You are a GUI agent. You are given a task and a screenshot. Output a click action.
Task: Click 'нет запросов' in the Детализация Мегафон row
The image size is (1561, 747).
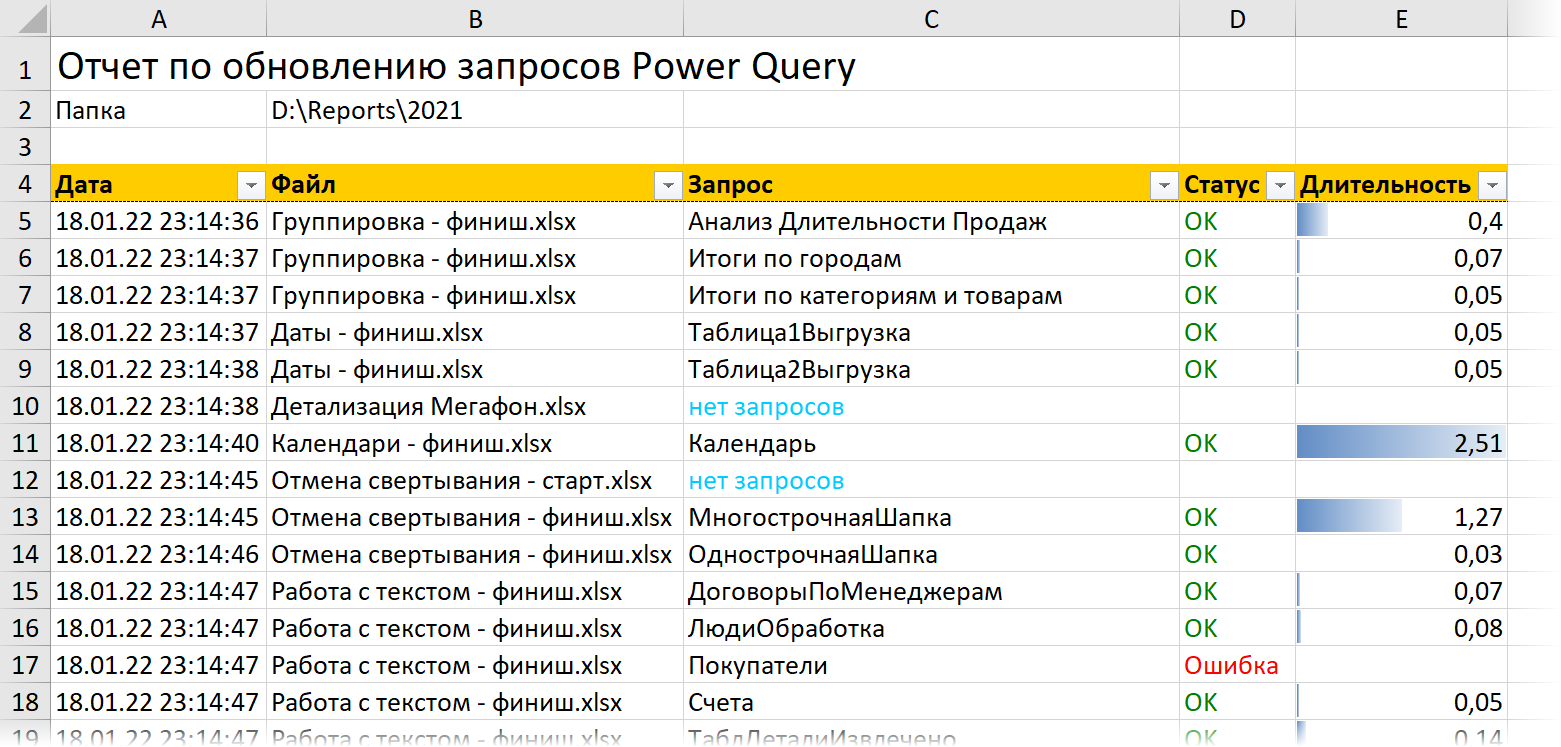pyautogui.click(x=931, y=406)
